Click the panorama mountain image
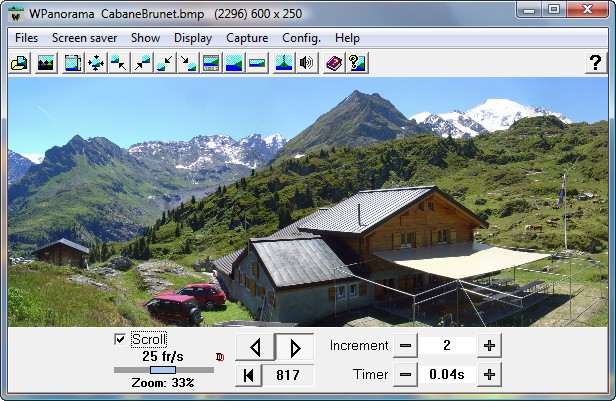616x401 pixels. pyautogui.click(x=308, y=202)
